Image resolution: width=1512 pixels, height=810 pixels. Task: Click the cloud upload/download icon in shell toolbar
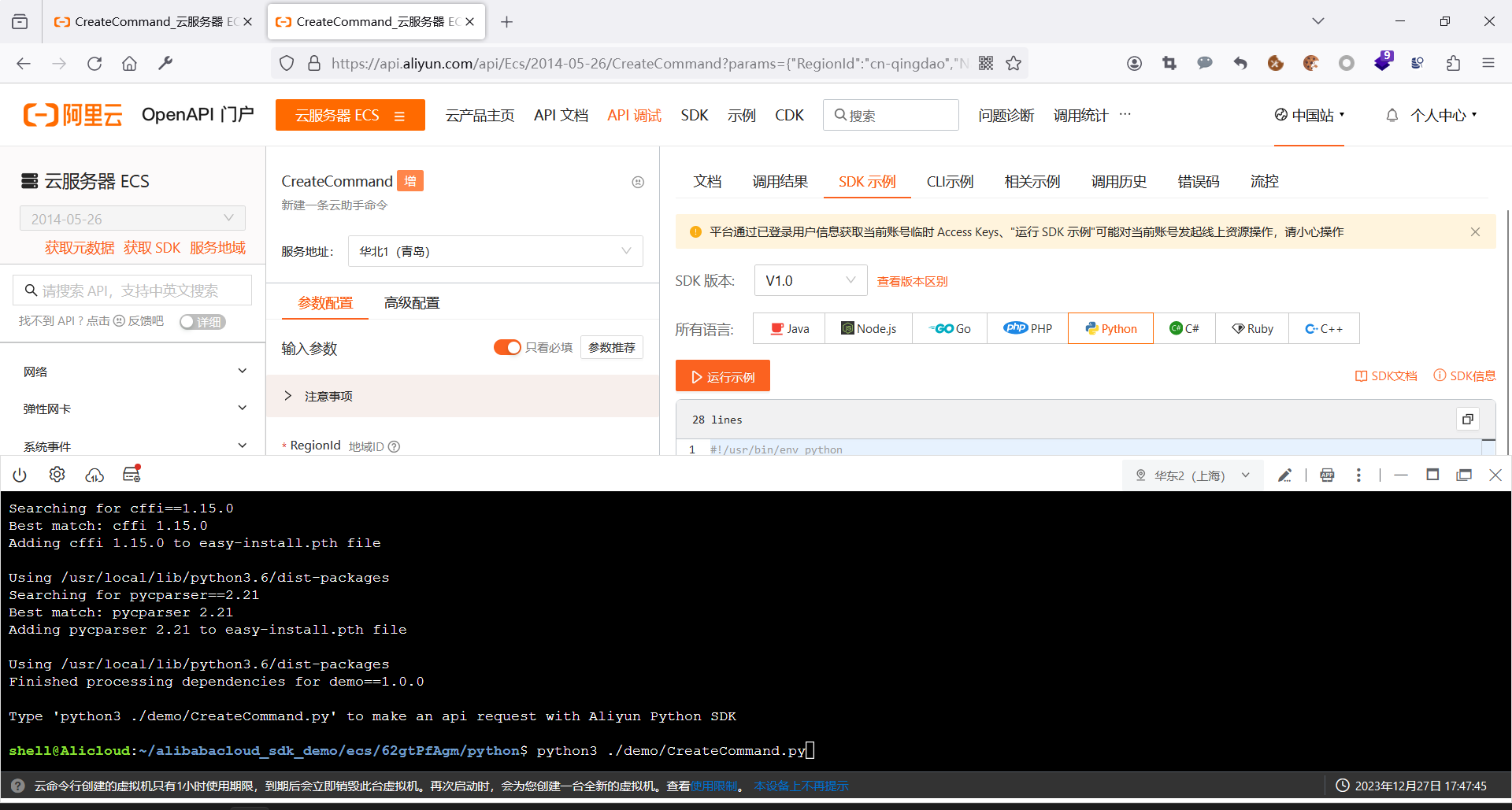[94, 475]
